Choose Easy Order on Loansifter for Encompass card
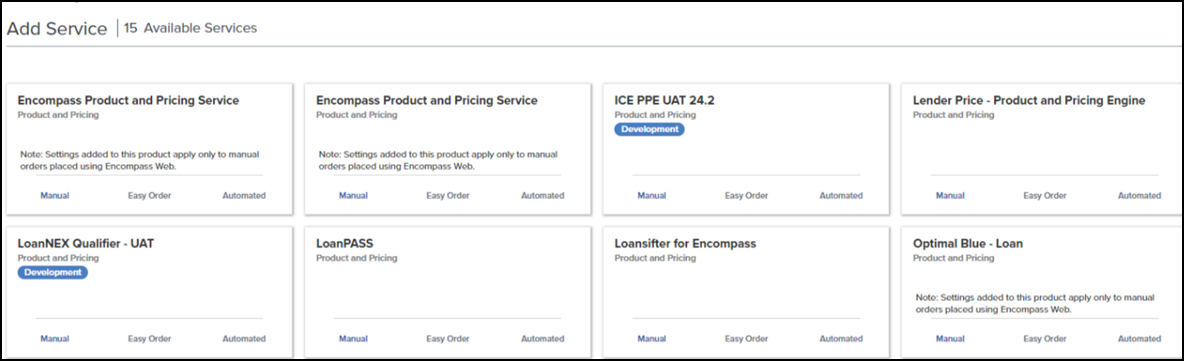Screen dimensions: 1184x361 pos(746,339)
